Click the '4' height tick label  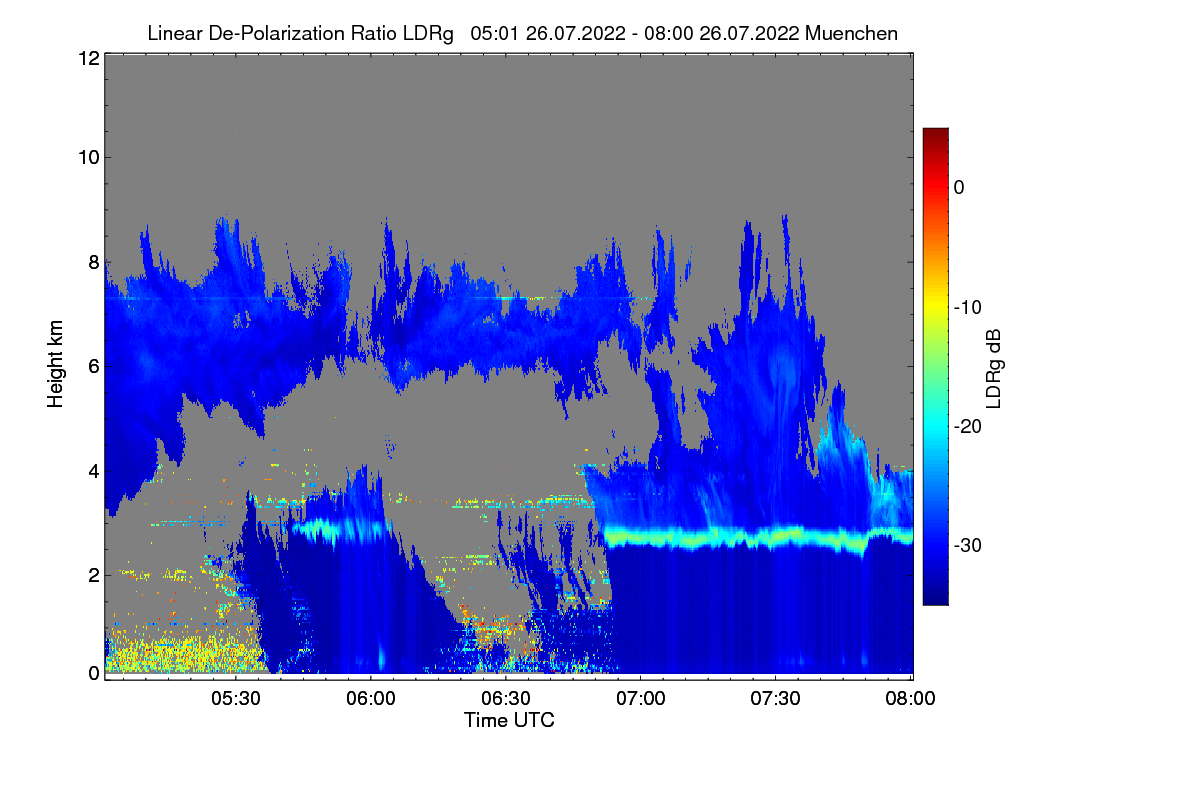click(92, 470)
